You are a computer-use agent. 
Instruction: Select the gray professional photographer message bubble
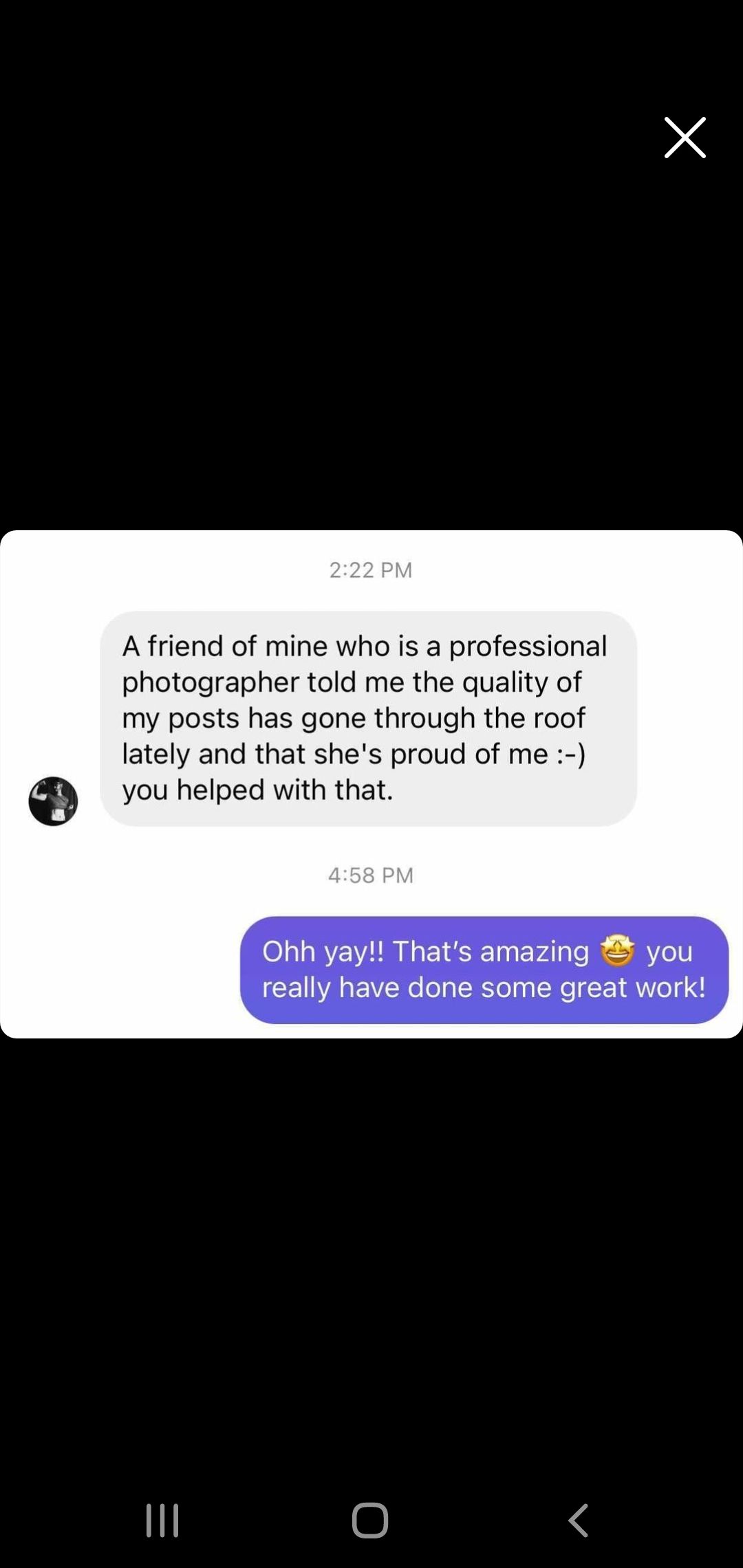pyautogui.click(x=368, y=719)
